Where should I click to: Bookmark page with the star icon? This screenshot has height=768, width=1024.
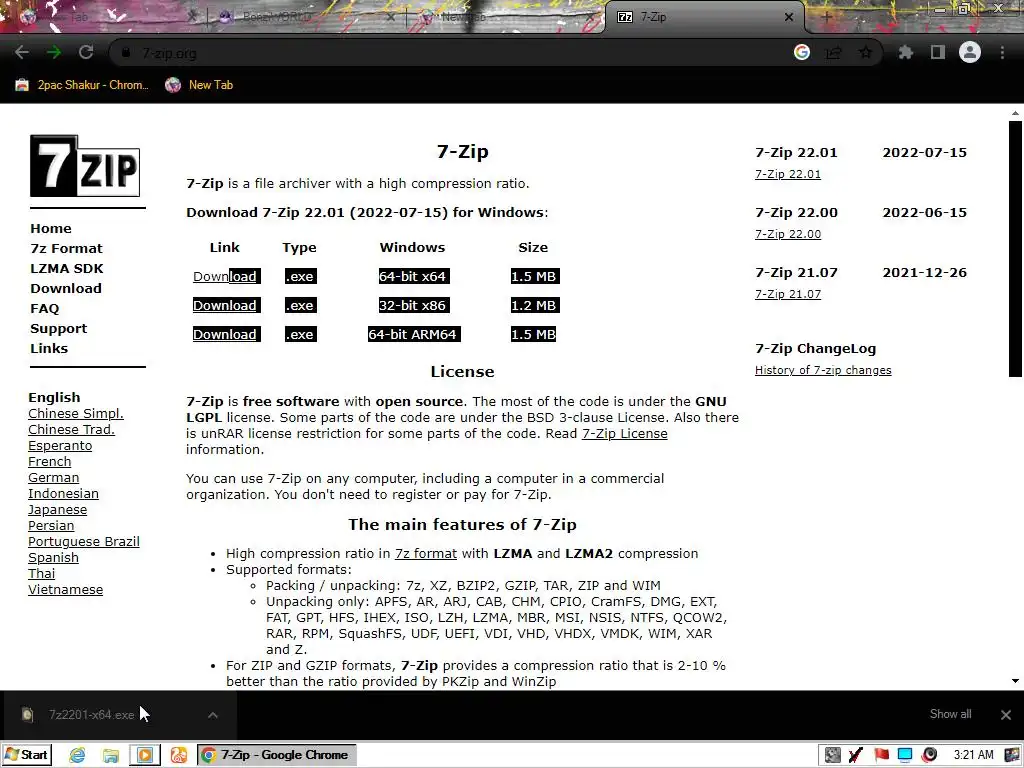865,52
